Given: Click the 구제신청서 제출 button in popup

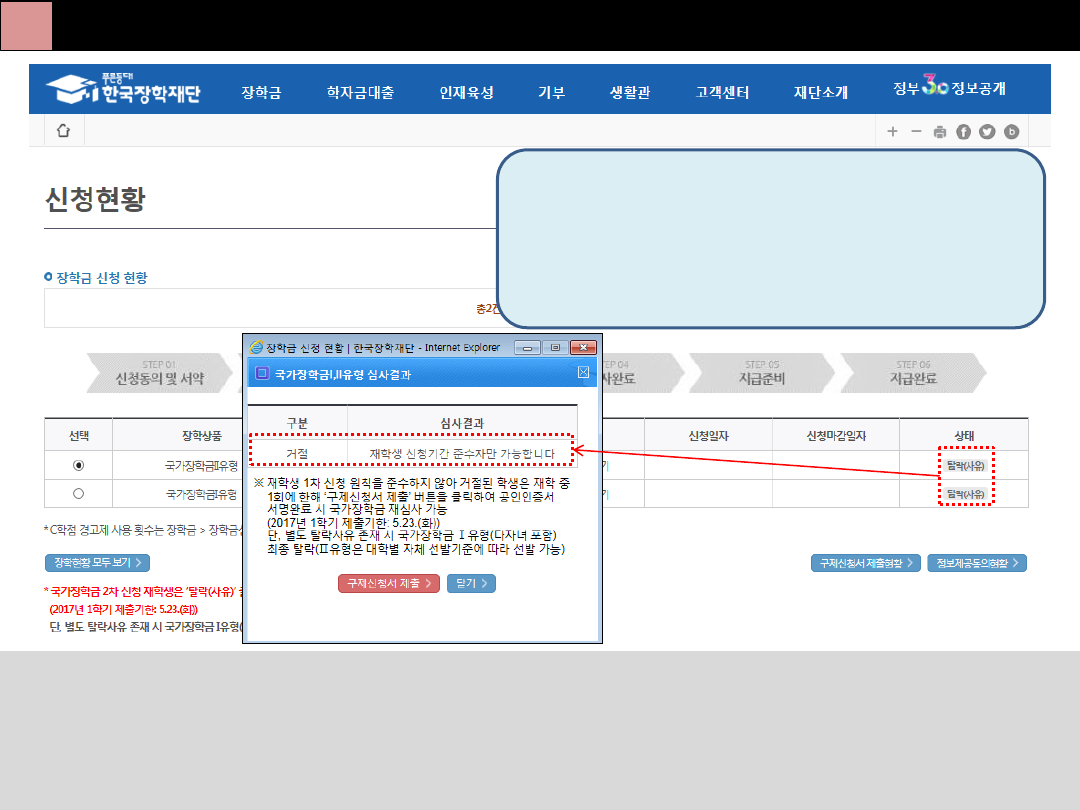Looking at the screenshot, I should (x=389, y=583).
